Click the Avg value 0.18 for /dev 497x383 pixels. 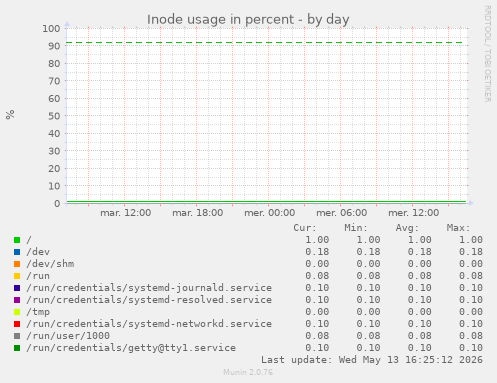420,252
